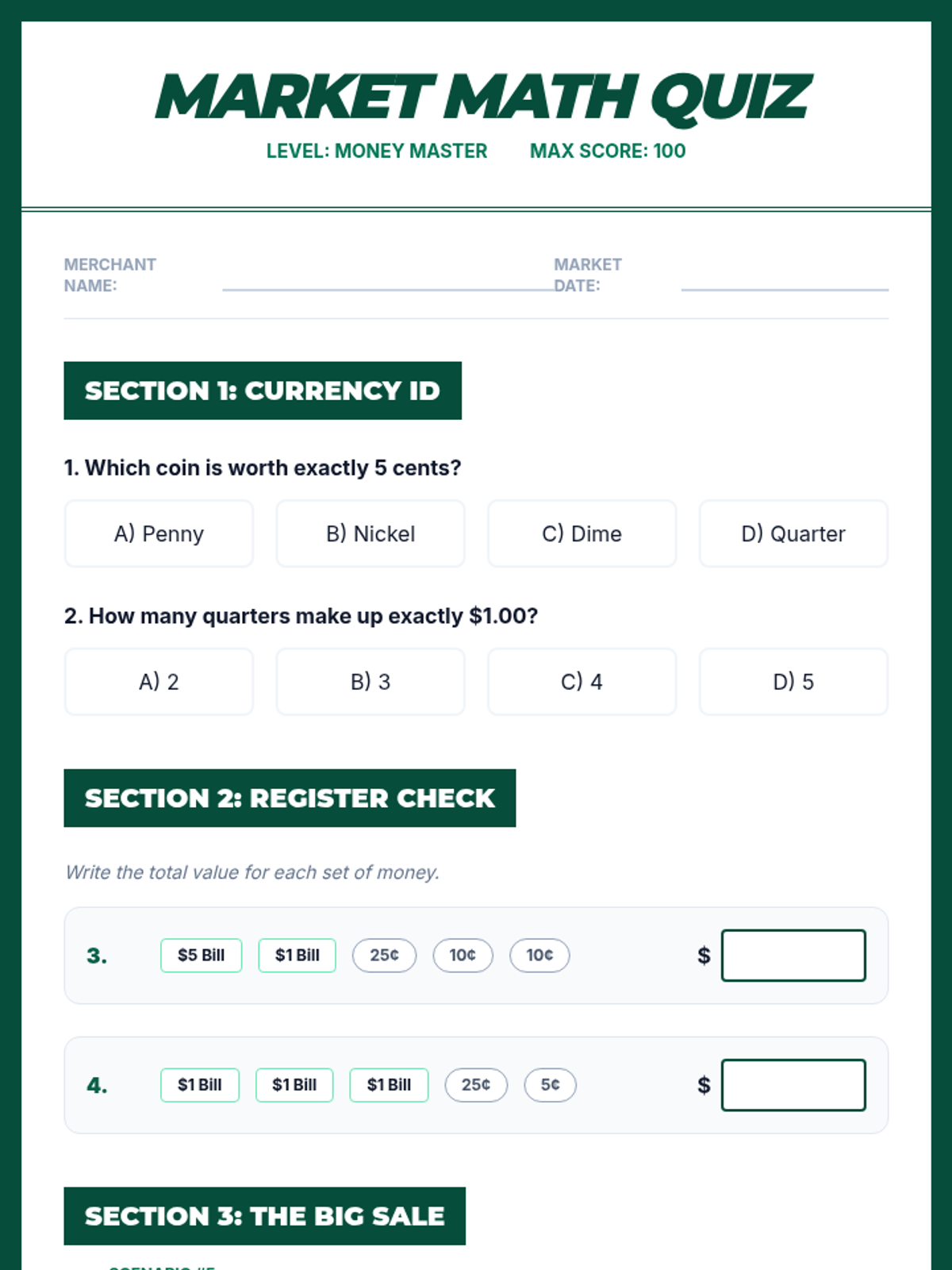
Task: Click the $1 Bill chip in question 3
Action: coord(297,956)
